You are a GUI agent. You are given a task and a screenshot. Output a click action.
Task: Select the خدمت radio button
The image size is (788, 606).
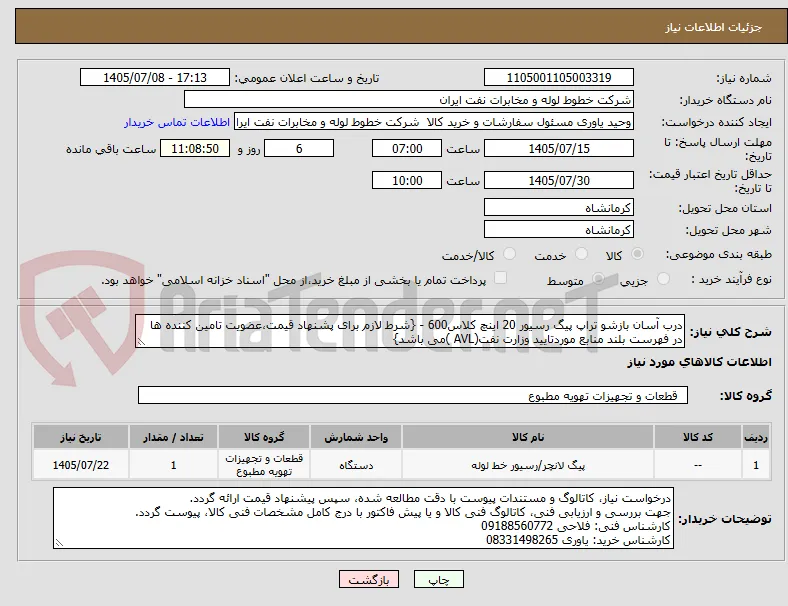[x=581, y=254]
